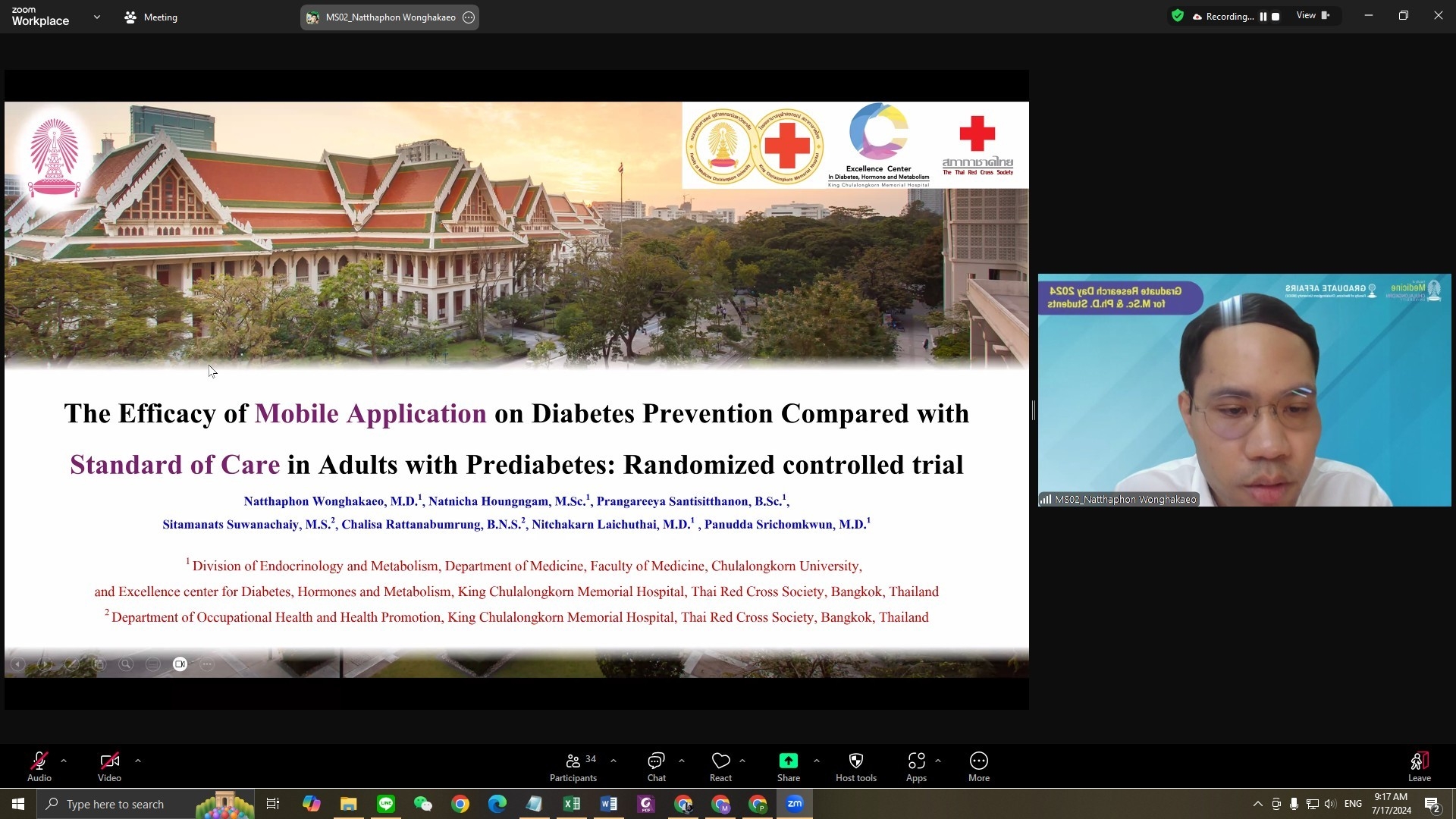Stop the recording with the square icon
This screenshot has width=1456, height=819.
point(1276,17)
